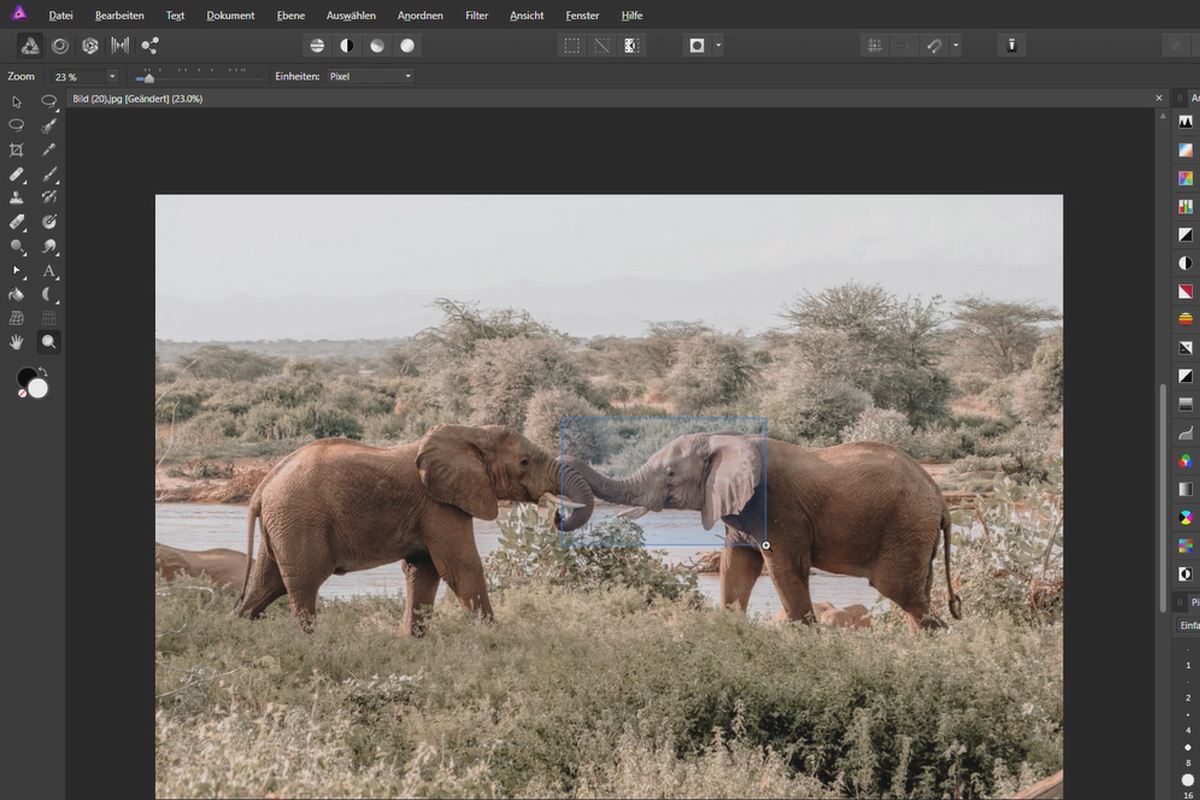The width and height of the screenshot is (1200, 800).
Task: Open the Auswählen menu
Action: pyautogui.click(x=351, y=15)
